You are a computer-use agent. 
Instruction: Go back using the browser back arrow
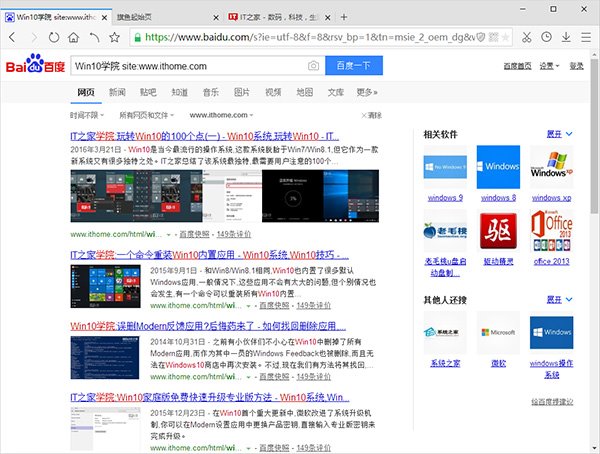tap(12, 37)
